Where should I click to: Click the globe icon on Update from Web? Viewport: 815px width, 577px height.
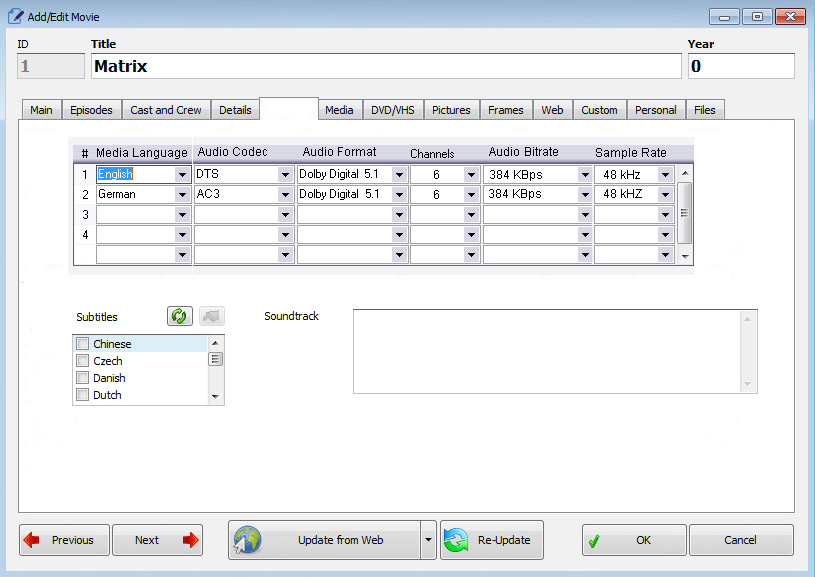click(x=247, y=540)
